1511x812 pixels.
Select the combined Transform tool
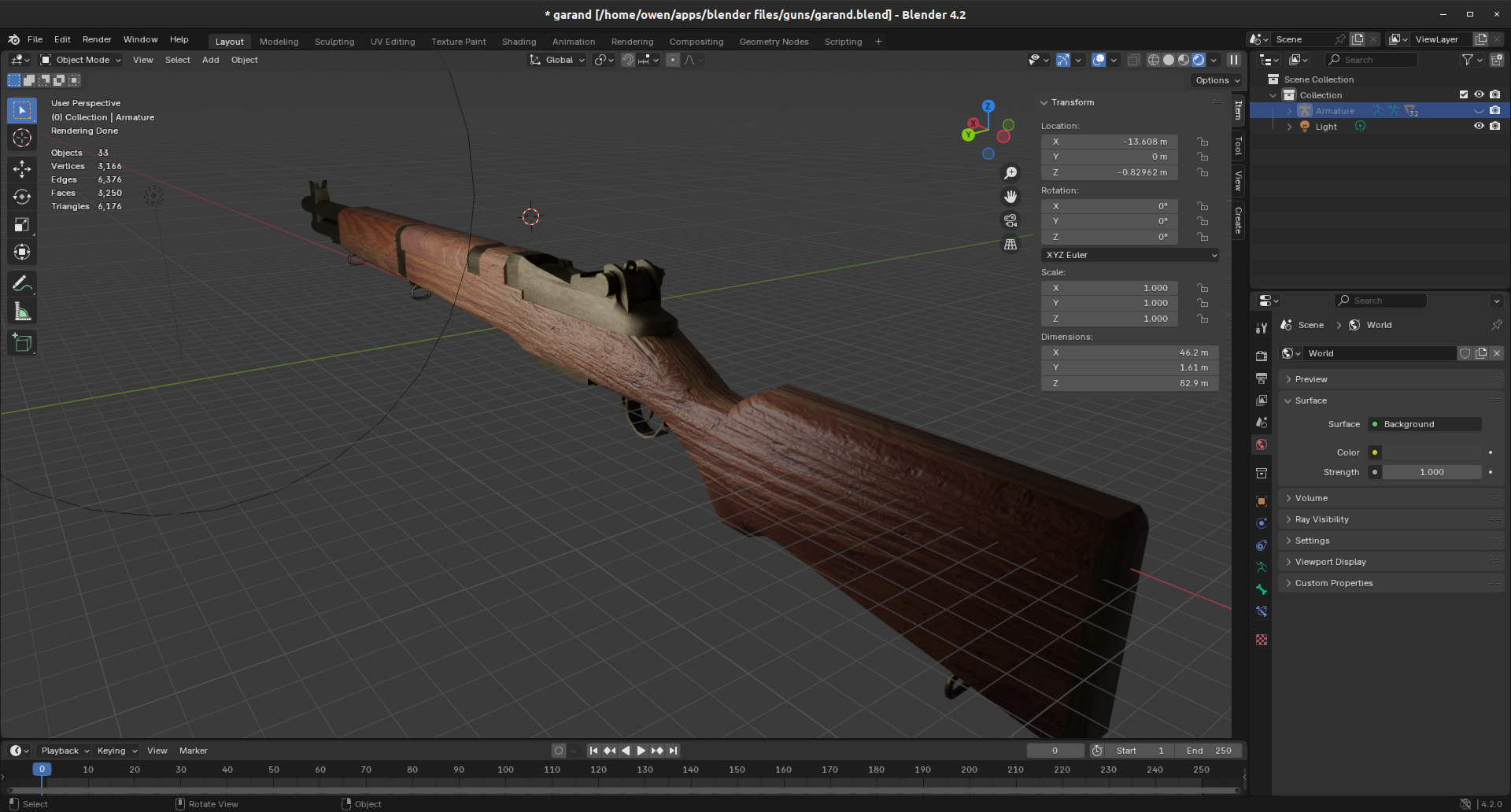click(x=22, y=252)
